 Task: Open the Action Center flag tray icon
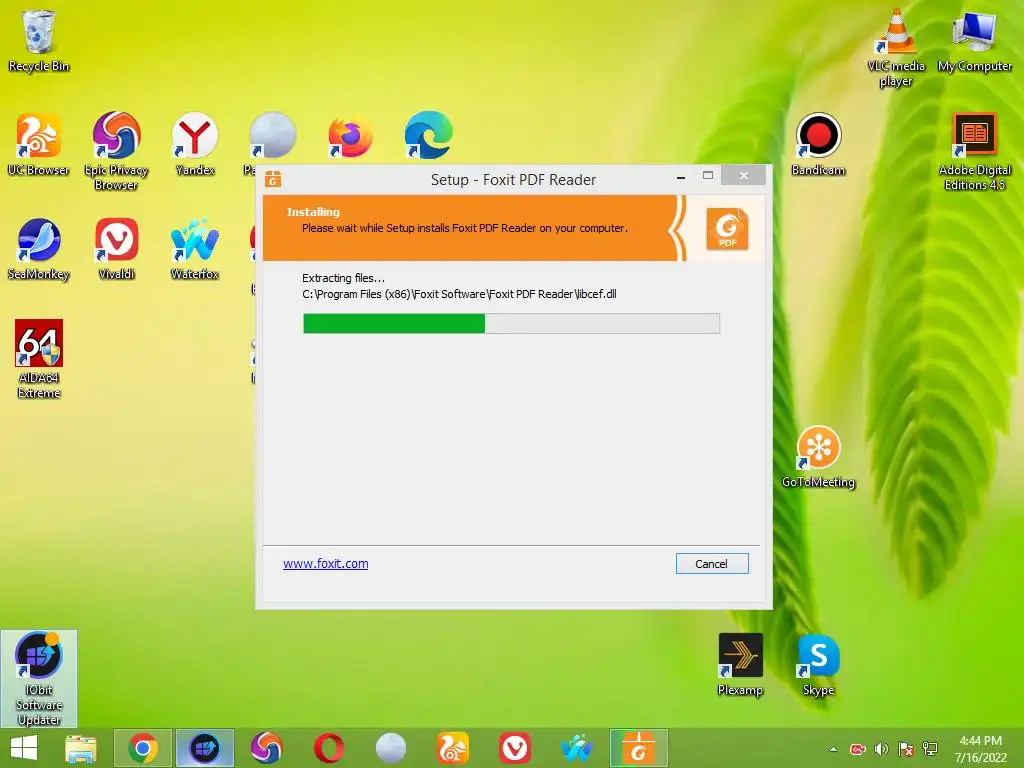click(x=906, y=749)
